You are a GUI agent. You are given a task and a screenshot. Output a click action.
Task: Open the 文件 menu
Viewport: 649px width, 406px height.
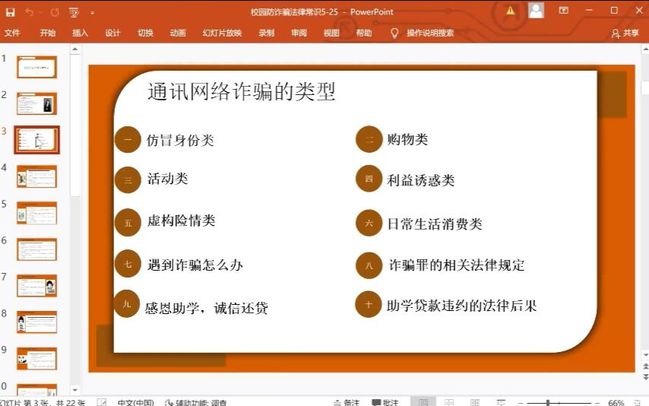tap(13, 32)
